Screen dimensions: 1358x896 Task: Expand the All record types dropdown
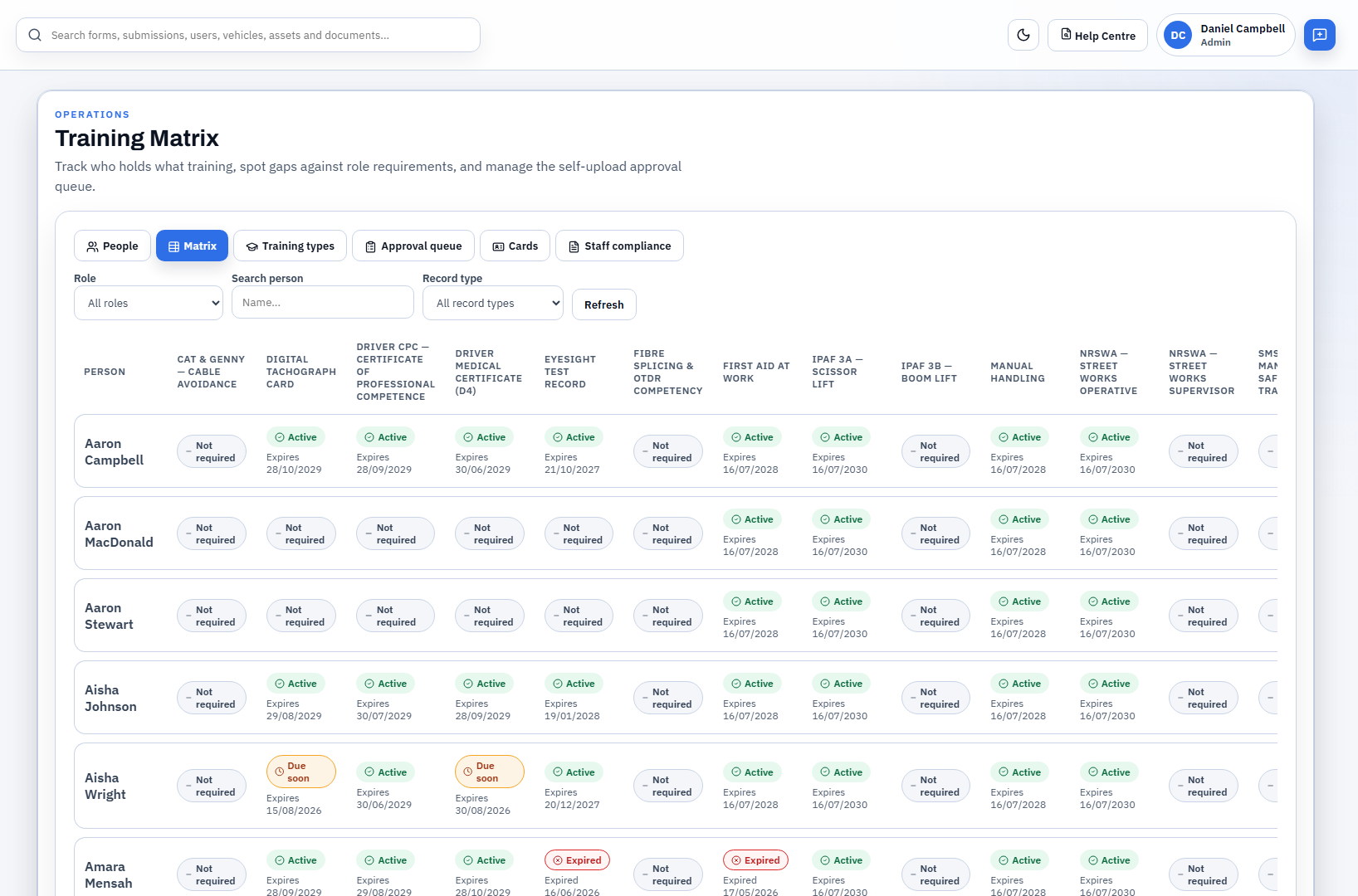point(493,303)
